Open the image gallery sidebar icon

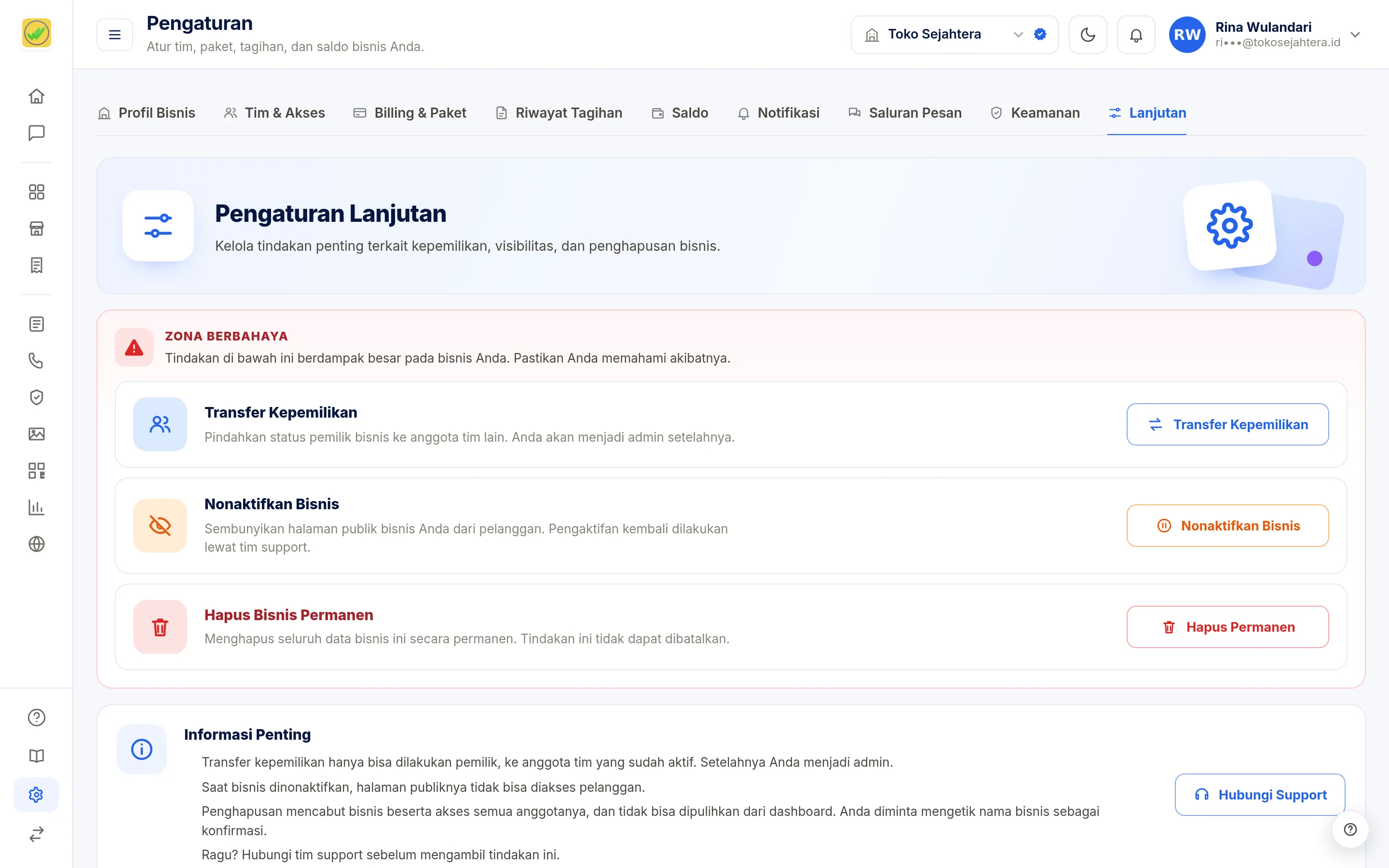pos(36,434)
